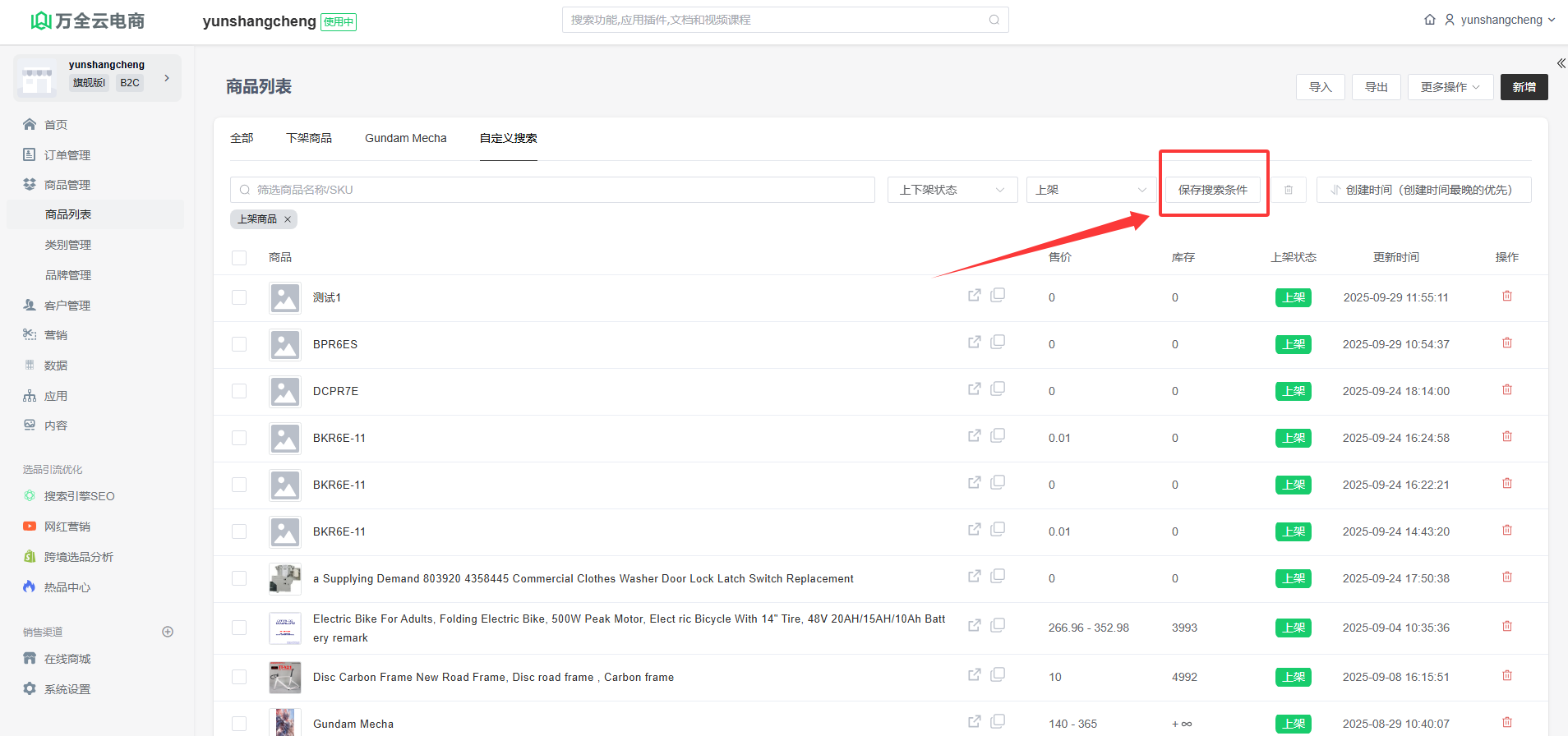Check the box for product 测试1
The image size is (1568, 736).
point(239,297)
